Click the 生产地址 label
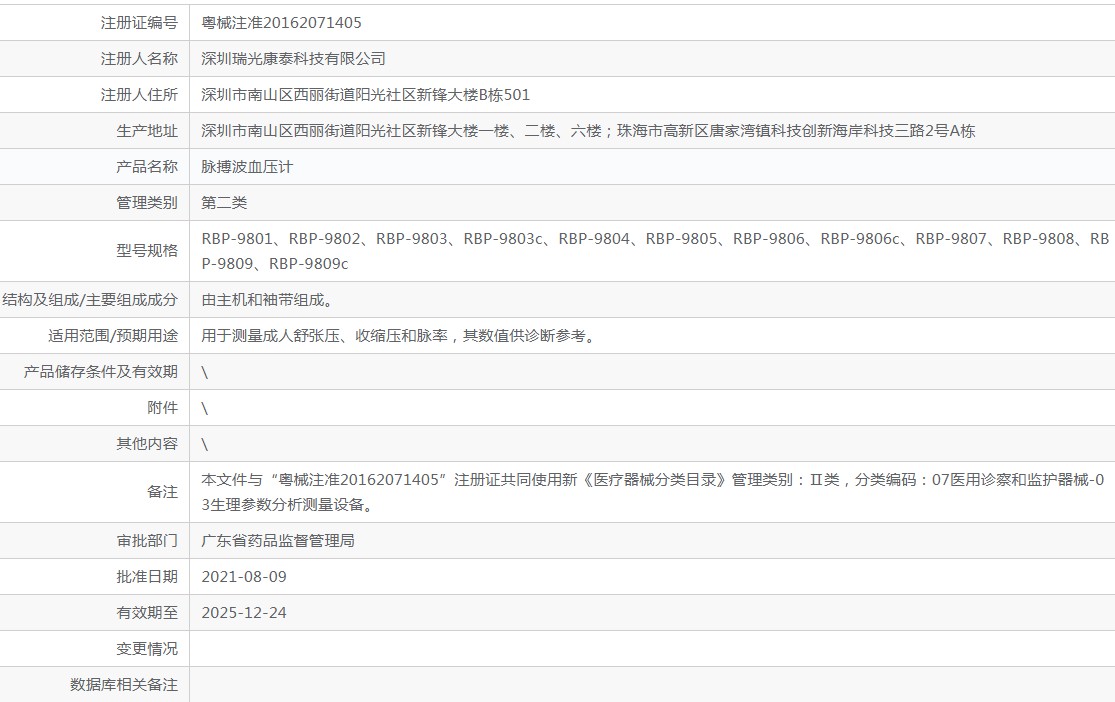This screenshot has height=702, width=1115. [147, 131]
